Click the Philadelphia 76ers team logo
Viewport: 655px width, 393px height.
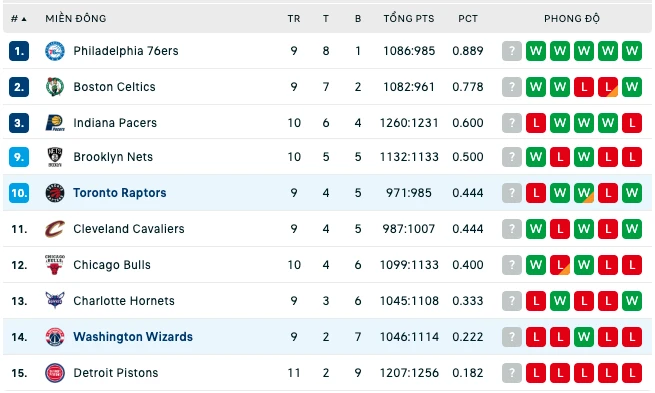coord(55,51)
